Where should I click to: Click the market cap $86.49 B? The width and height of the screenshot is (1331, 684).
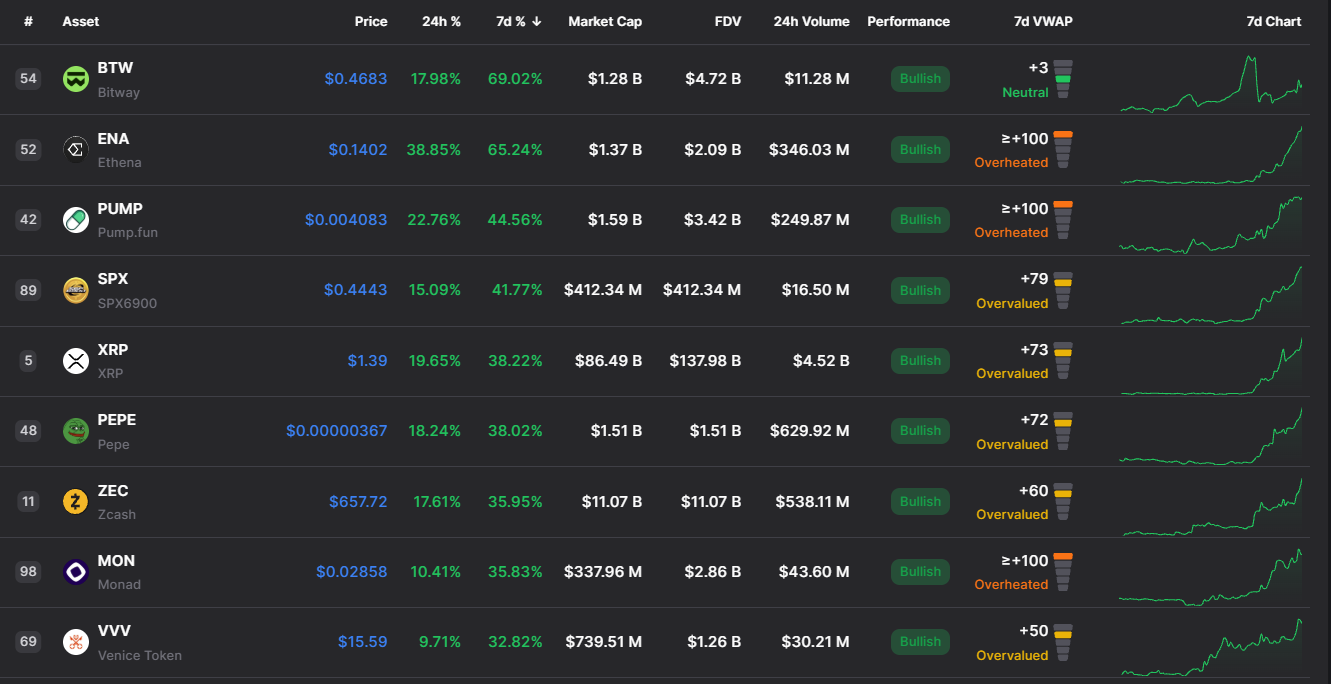coord(608,361)
